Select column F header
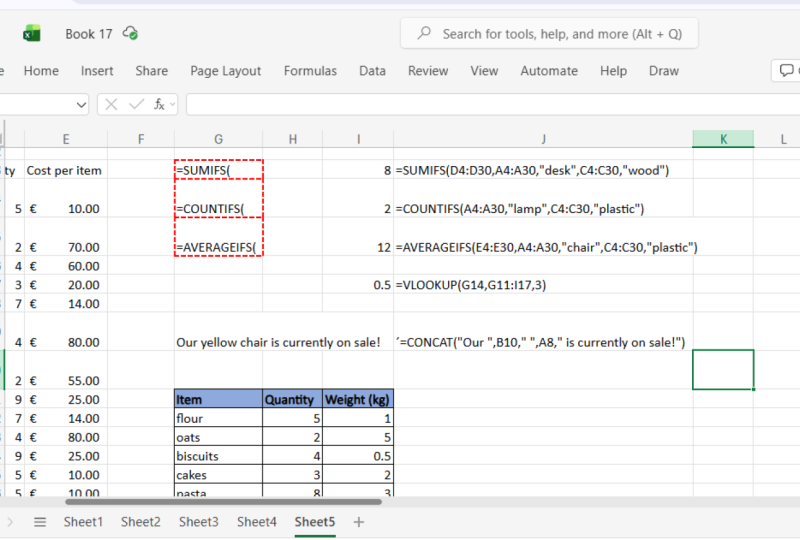 click(141, 139)
